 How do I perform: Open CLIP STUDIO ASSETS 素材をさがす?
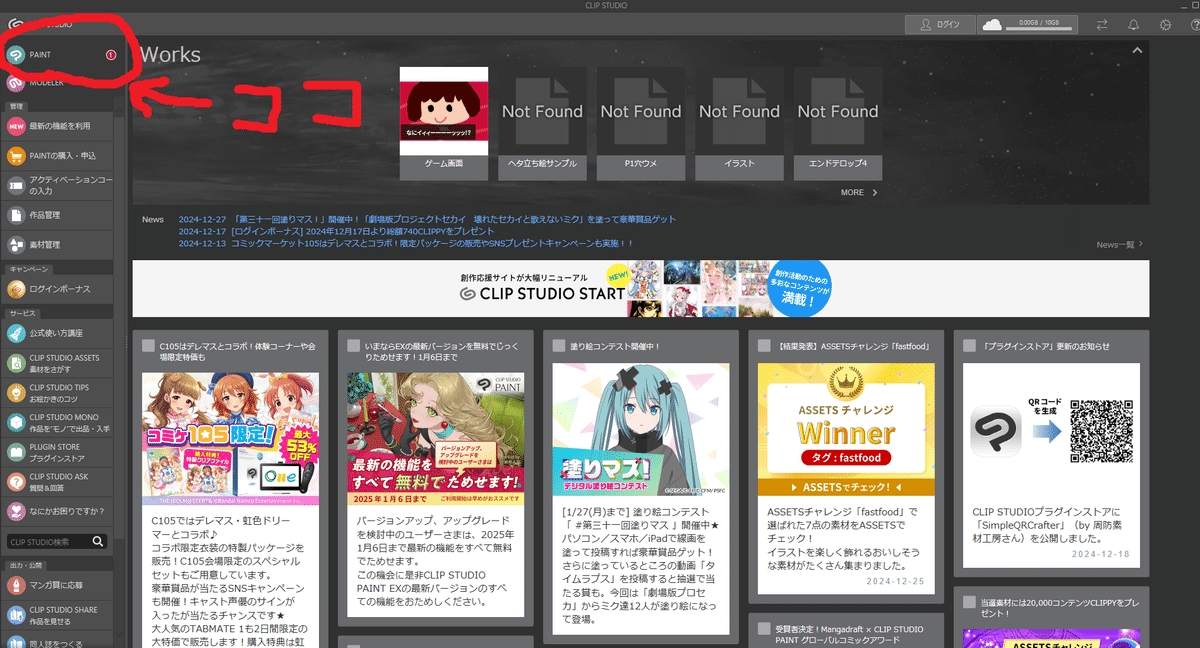(60, 363)
